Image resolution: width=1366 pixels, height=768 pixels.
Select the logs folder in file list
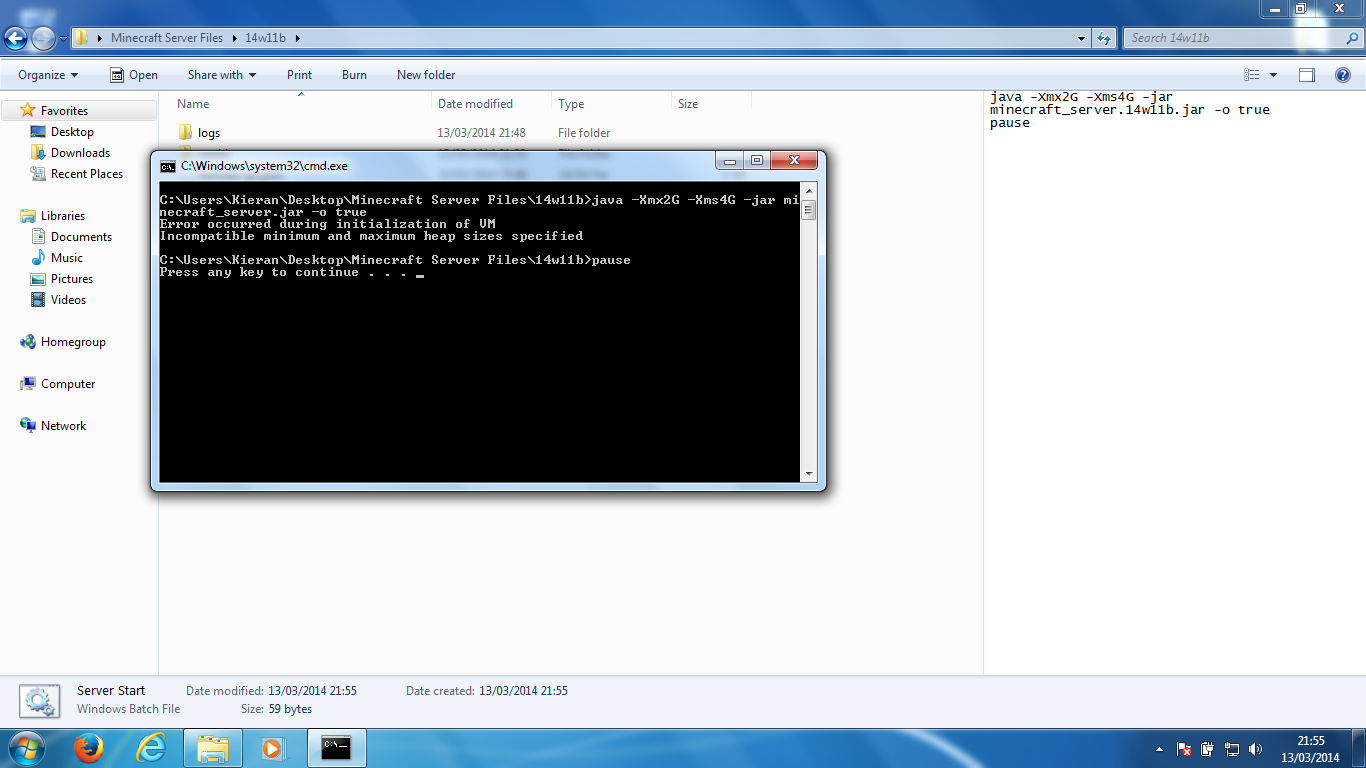(x=209, y=133)
